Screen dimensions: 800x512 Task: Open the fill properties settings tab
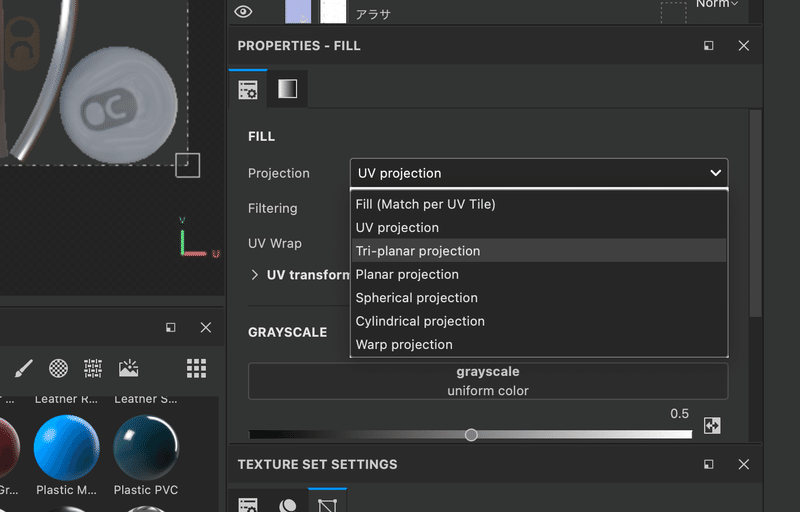(x=248, y=90)
